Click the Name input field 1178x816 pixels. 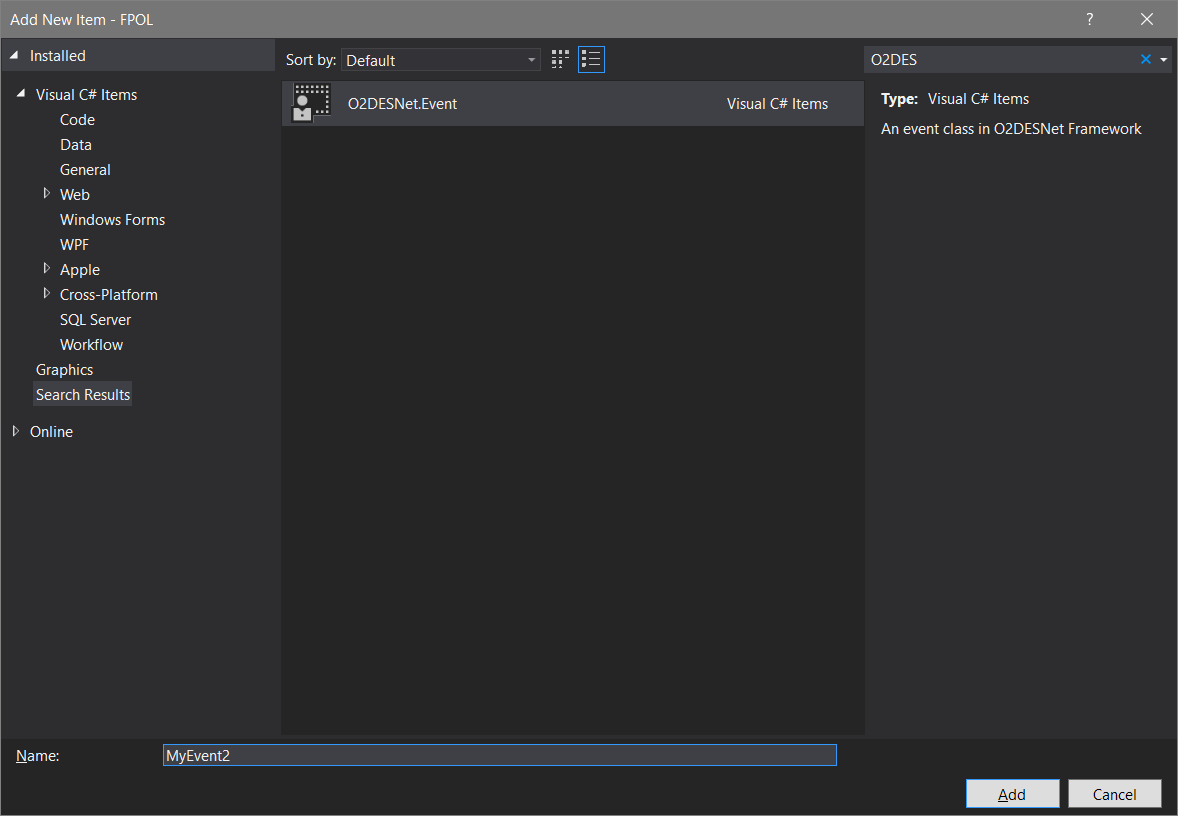click(500, 755)
